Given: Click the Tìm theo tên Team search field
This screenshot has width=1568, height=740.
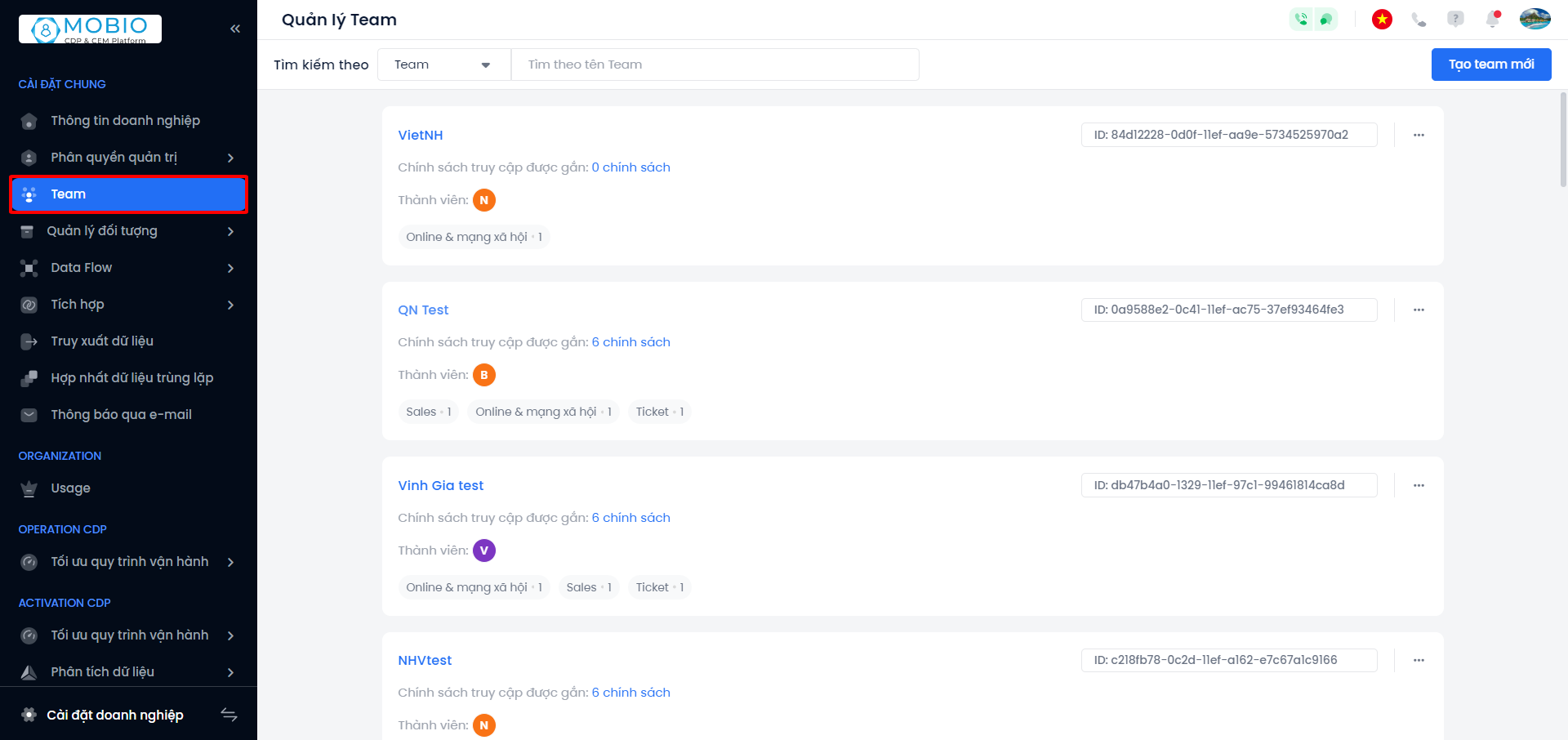Looking at the screenshot, I should 715,65.
